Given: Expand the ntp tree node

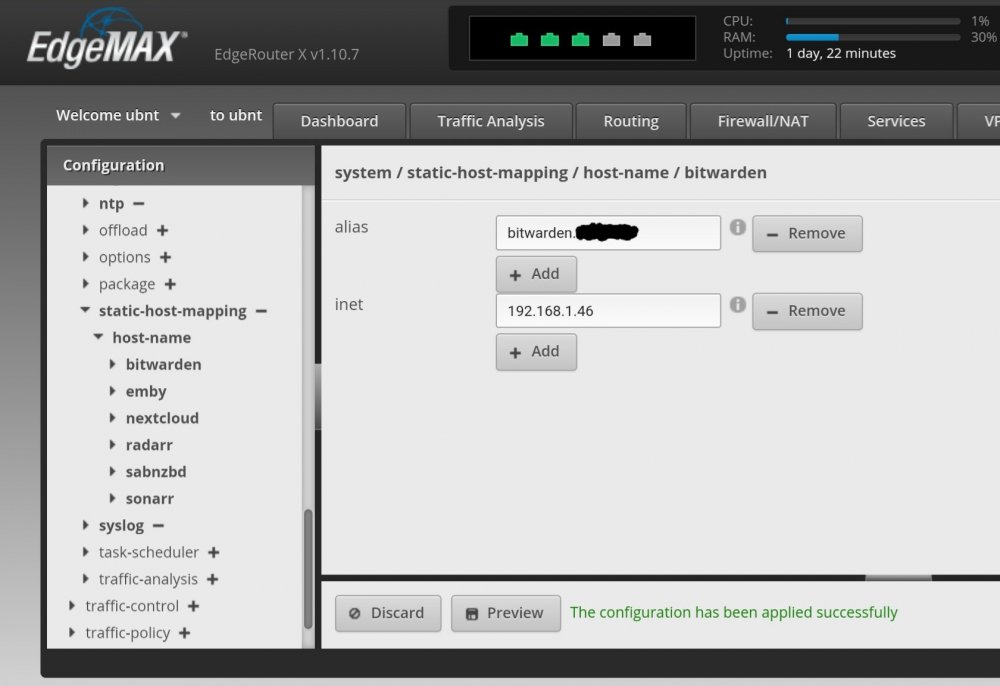Looking at the screenshot, I should click(85, 203).
